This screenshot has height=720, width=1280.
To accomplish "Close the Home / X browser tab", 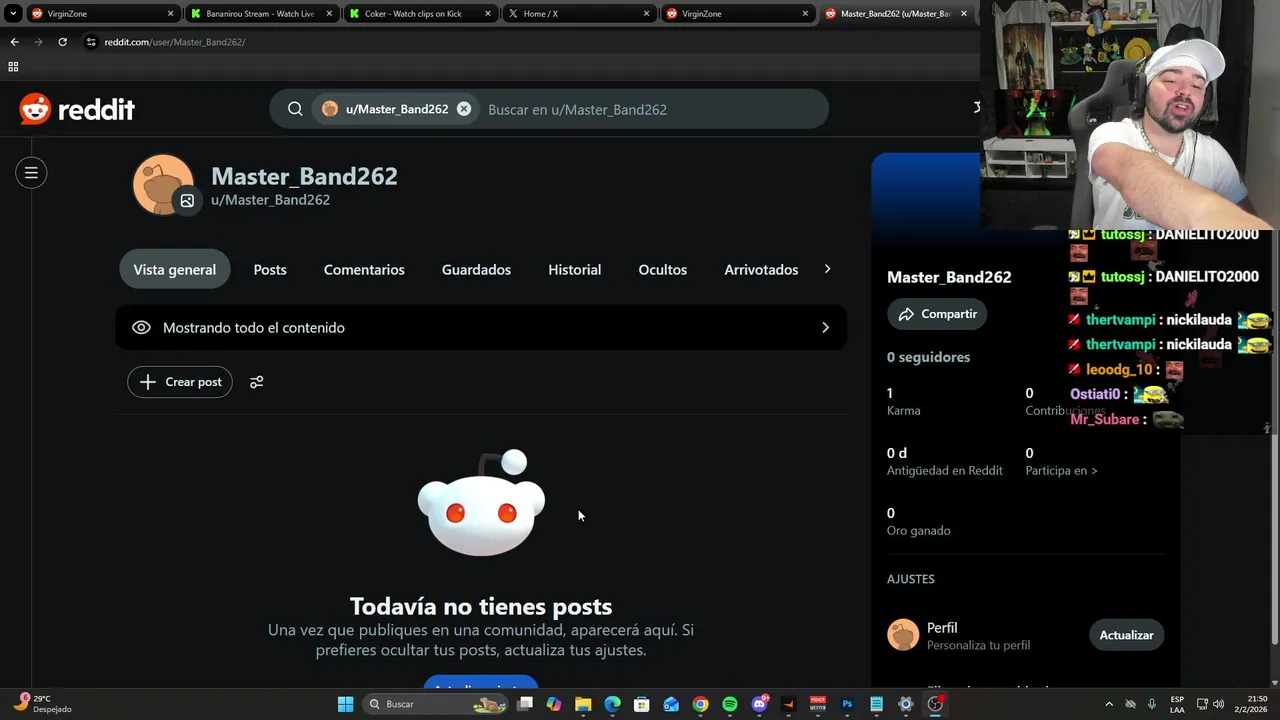I will click(647, 14).
